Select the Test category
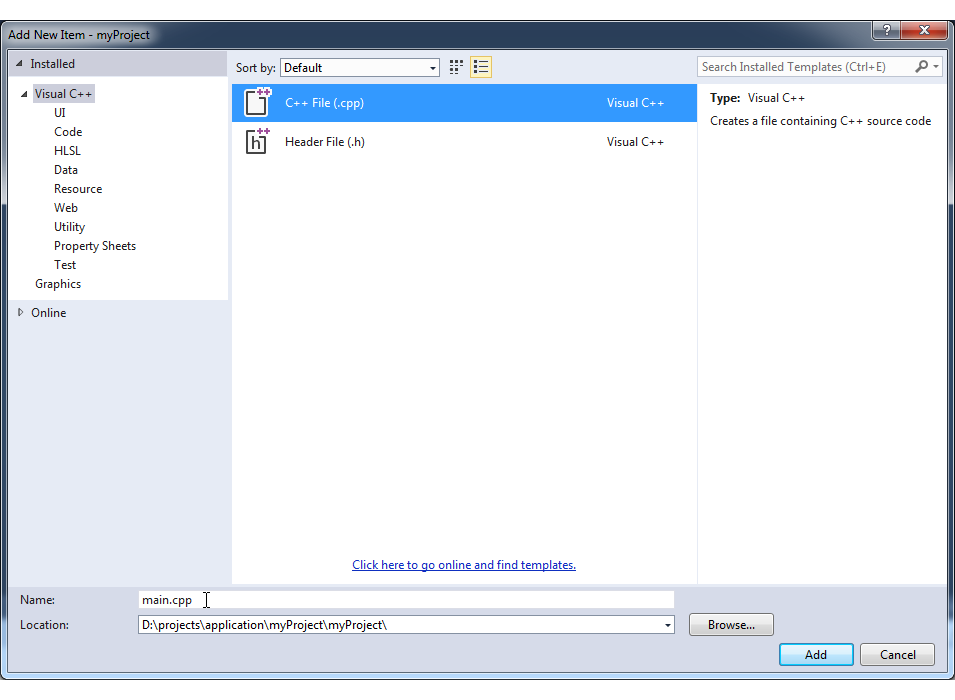The image size is (955, 700). coord(65,265)
